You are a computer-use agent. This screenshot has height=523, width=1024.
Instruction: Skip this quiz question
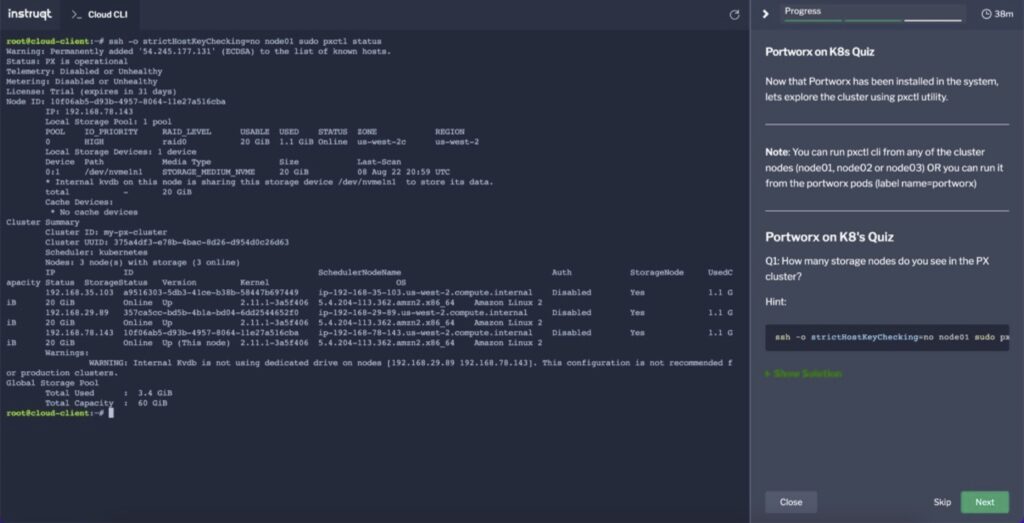click(x=942, y=502)
